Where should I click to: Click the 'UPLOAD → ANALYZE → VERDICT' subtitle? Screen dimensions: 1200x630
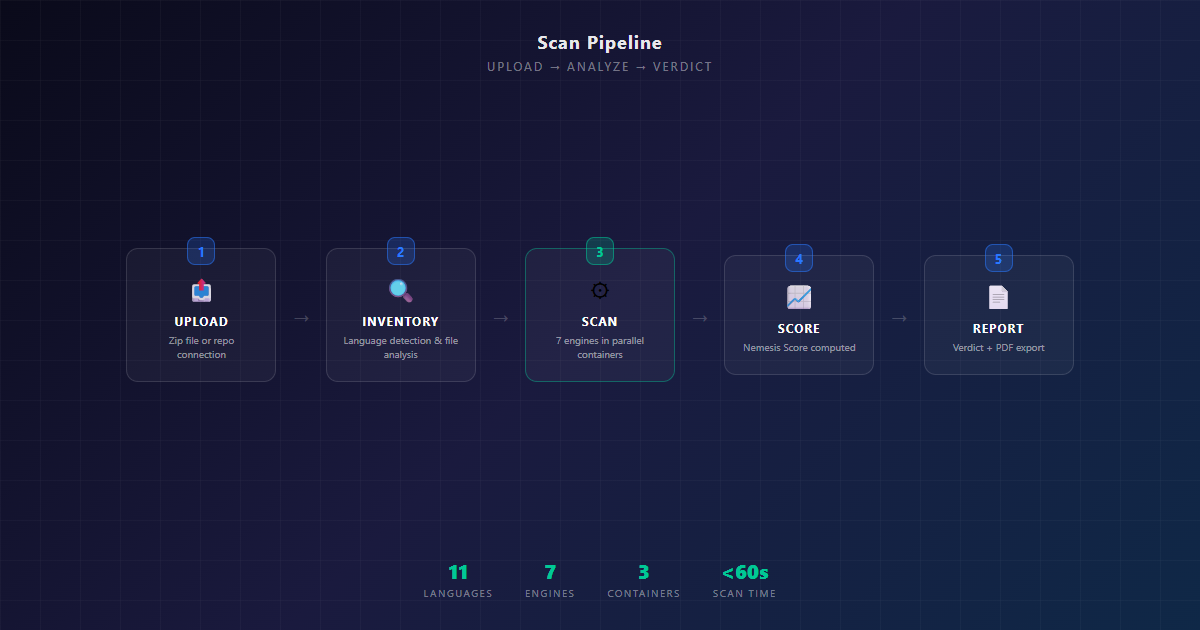coord(600,67)
